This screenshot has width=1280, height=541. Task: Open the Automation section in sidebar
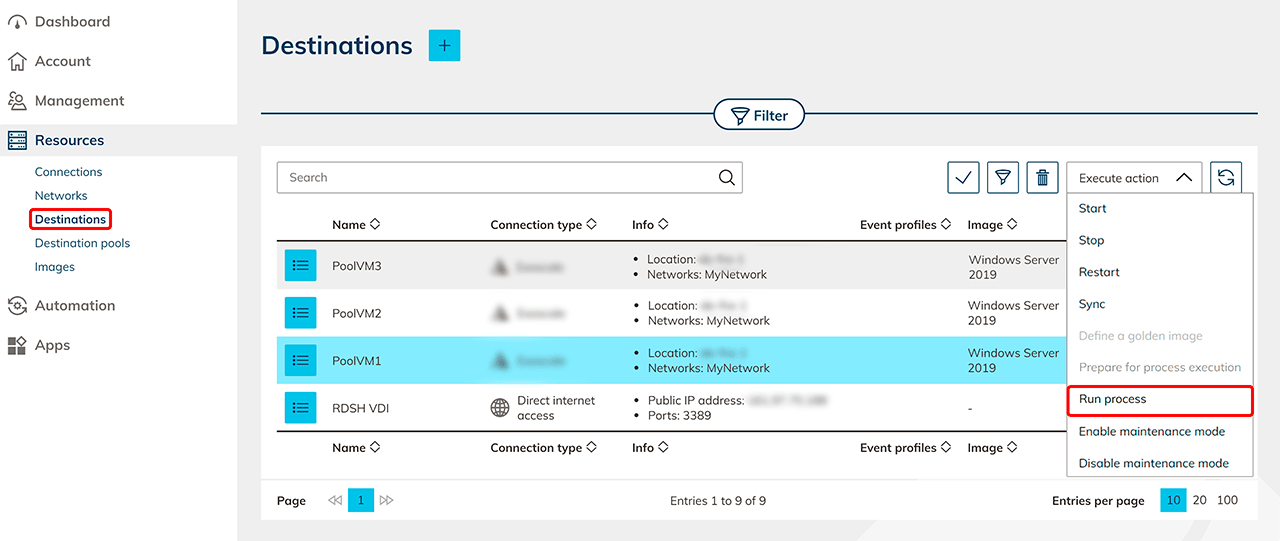click(x=74, y=306)
